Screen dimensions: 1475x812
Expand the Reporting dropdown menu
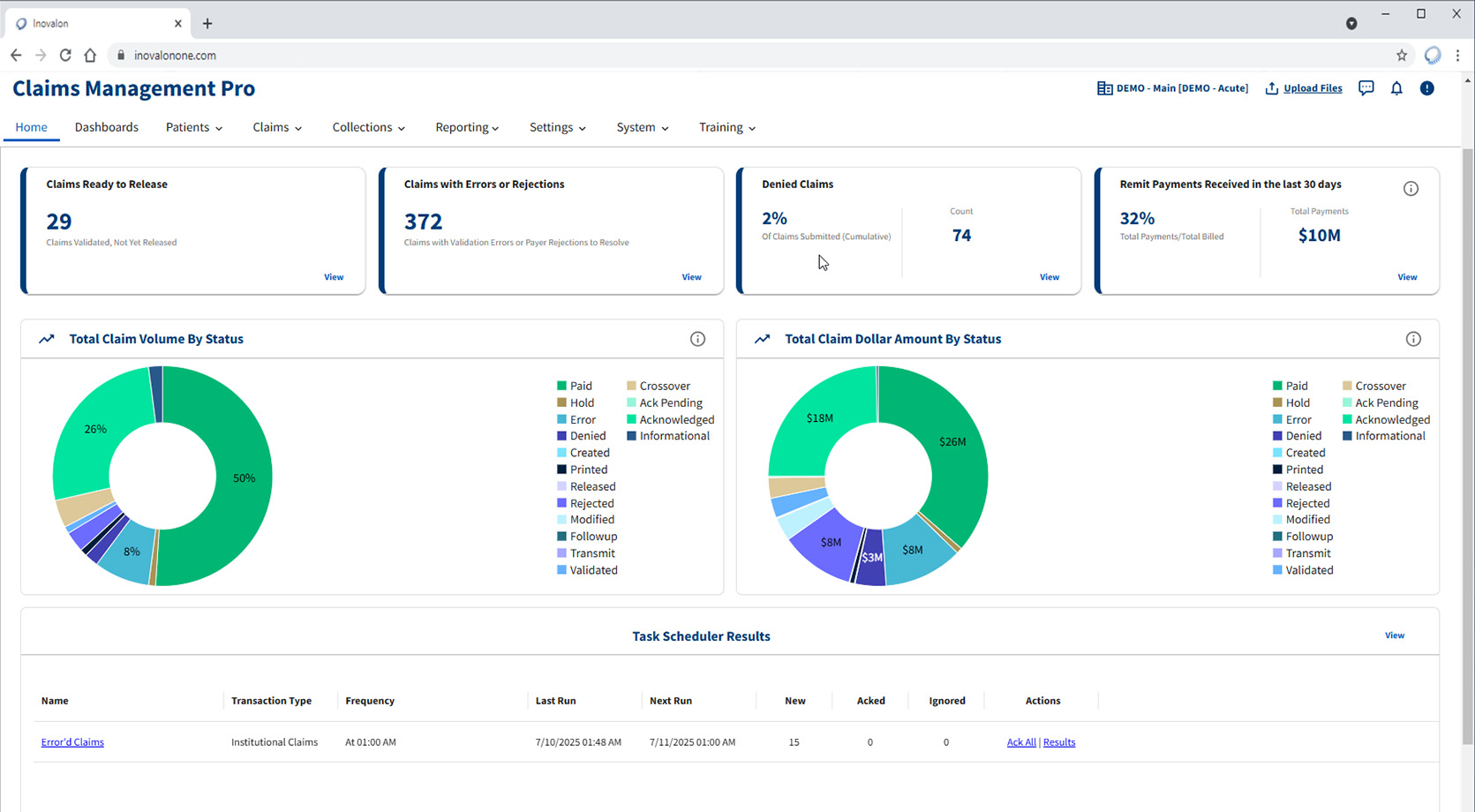467,127
